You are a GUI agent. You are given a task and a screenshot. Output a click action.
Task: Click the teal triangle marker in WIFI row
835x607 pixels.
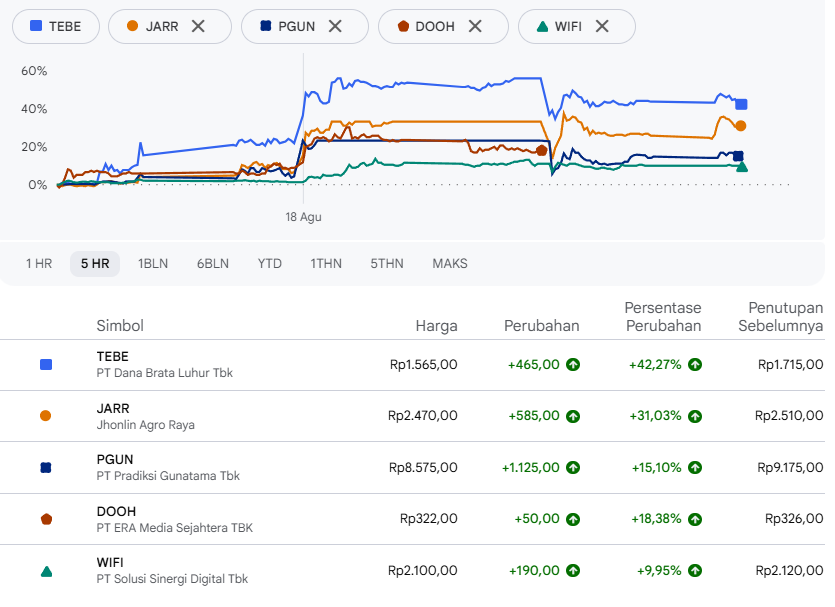tap(46, 572)
